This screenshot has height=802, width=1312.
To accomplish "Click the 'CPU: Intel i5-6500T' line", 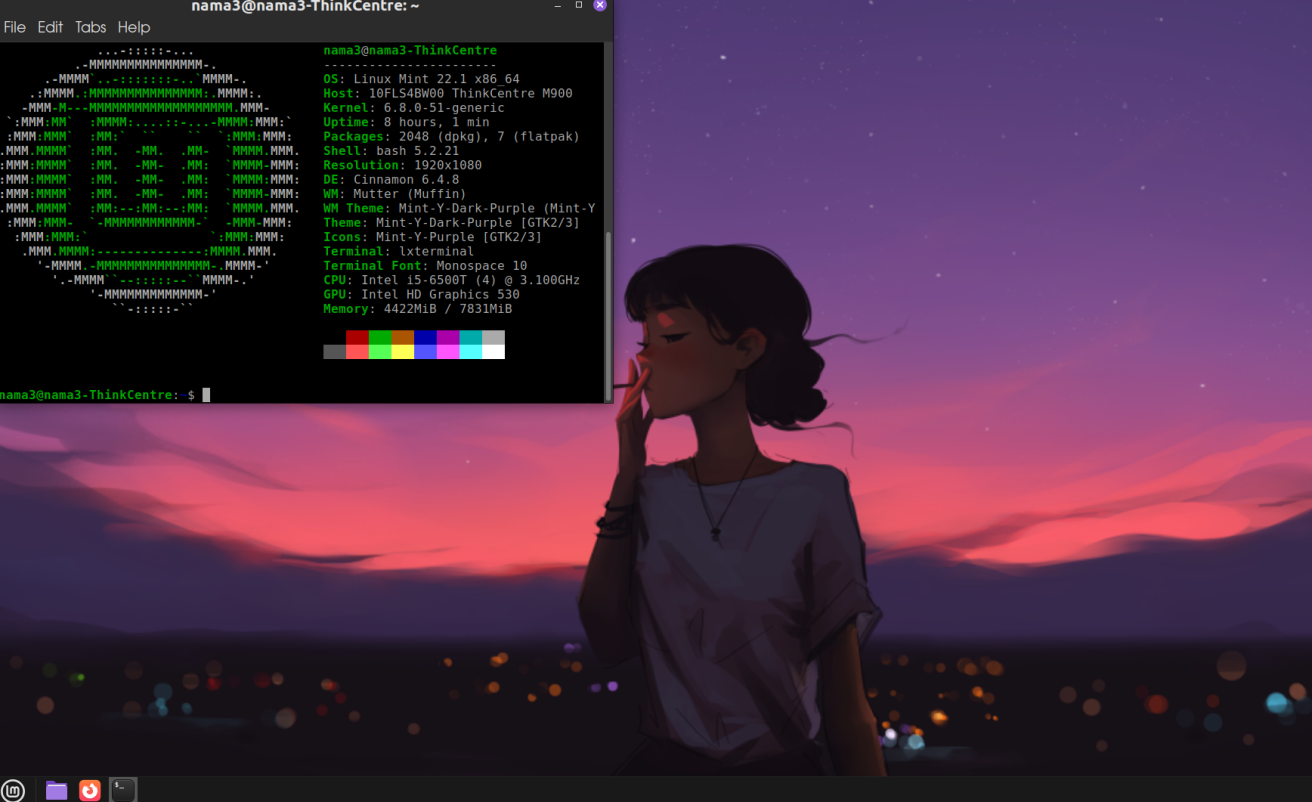I will pyautogui.click(x=451, y=280).
